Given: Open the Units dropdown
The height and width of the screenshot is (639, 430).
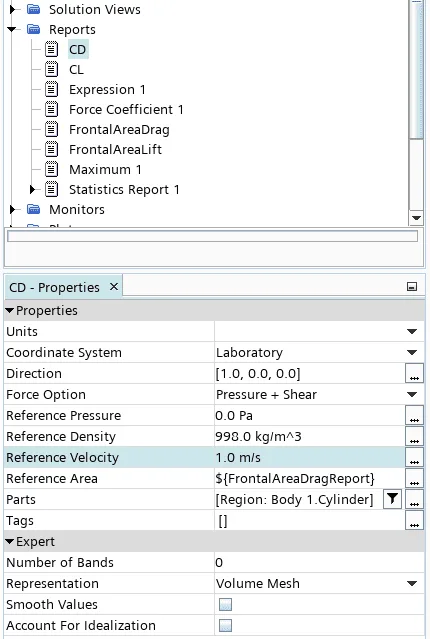Looking at the screenshot, I should 412,331.
